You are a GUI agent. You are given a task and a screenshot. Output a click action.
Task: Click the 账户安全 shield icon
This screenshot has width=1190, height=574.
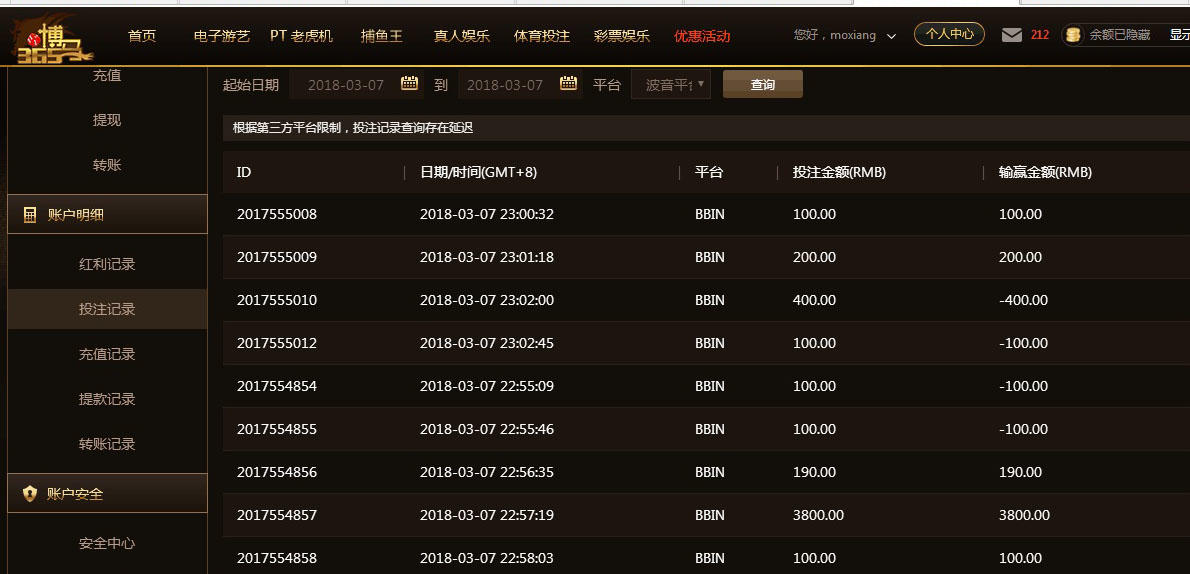coord(30,494)
